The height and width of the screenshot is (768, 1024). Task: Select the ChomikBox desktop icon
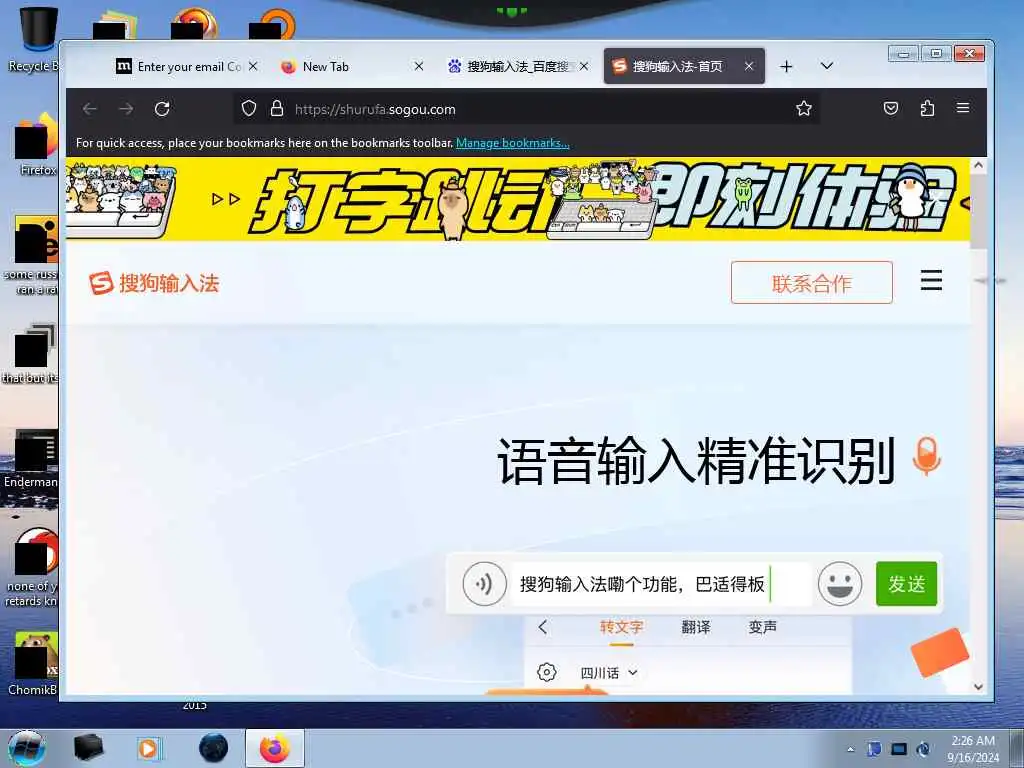33,663
